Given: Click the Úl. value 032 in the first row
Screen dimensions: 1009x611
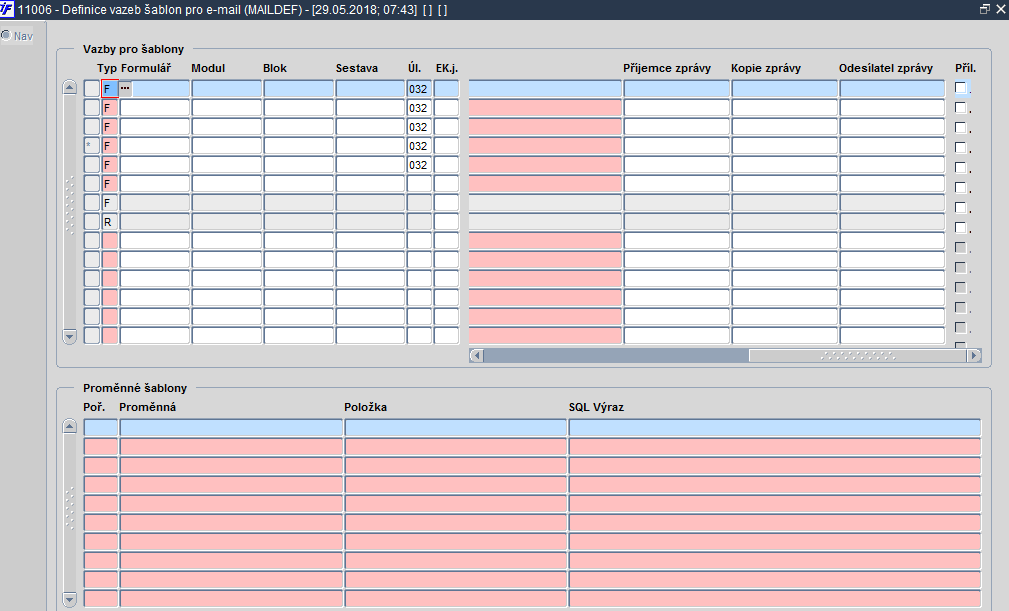Looking at the screenshot, I should pos(419,89).
